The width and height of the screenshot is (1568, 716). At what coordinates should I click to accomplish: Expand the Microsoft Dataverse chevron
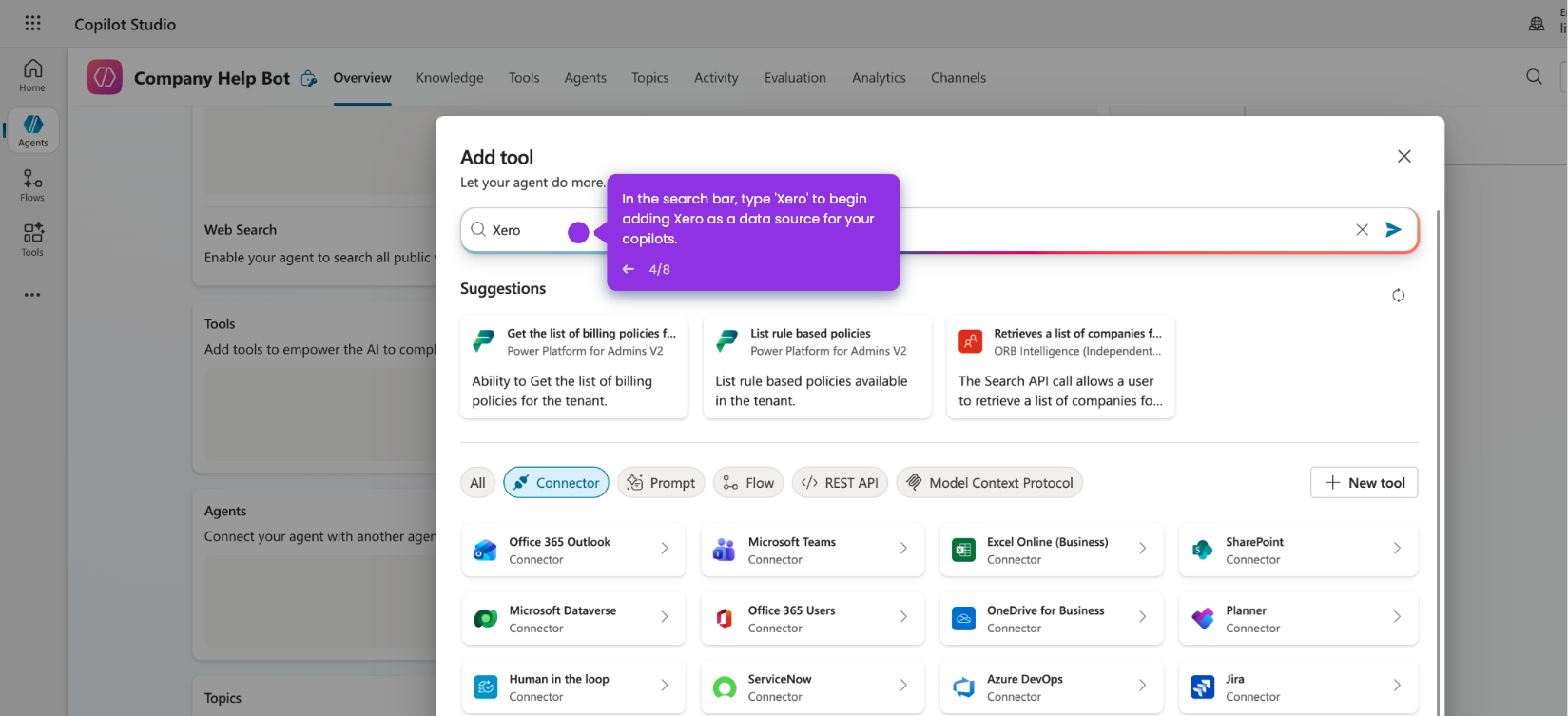665,617
